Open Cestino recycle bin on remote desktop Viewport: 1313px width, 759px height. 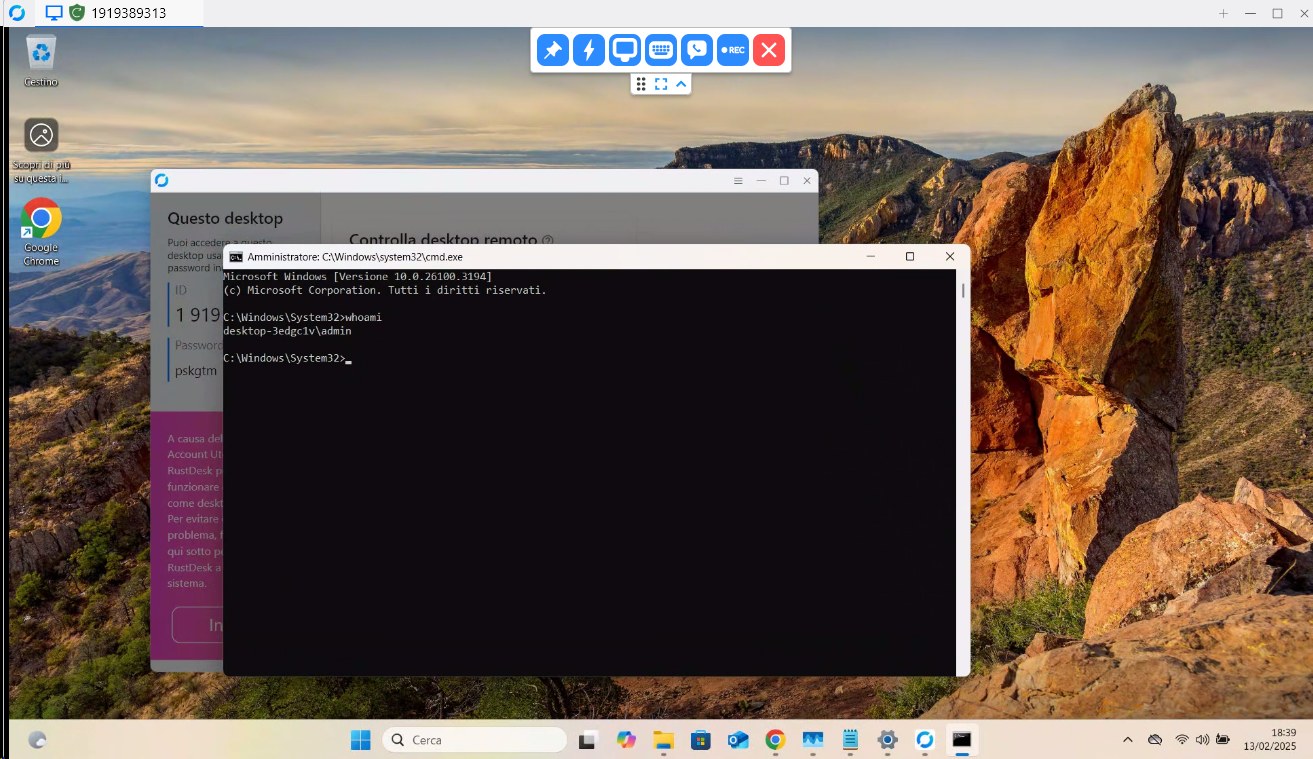pos(41,60)
